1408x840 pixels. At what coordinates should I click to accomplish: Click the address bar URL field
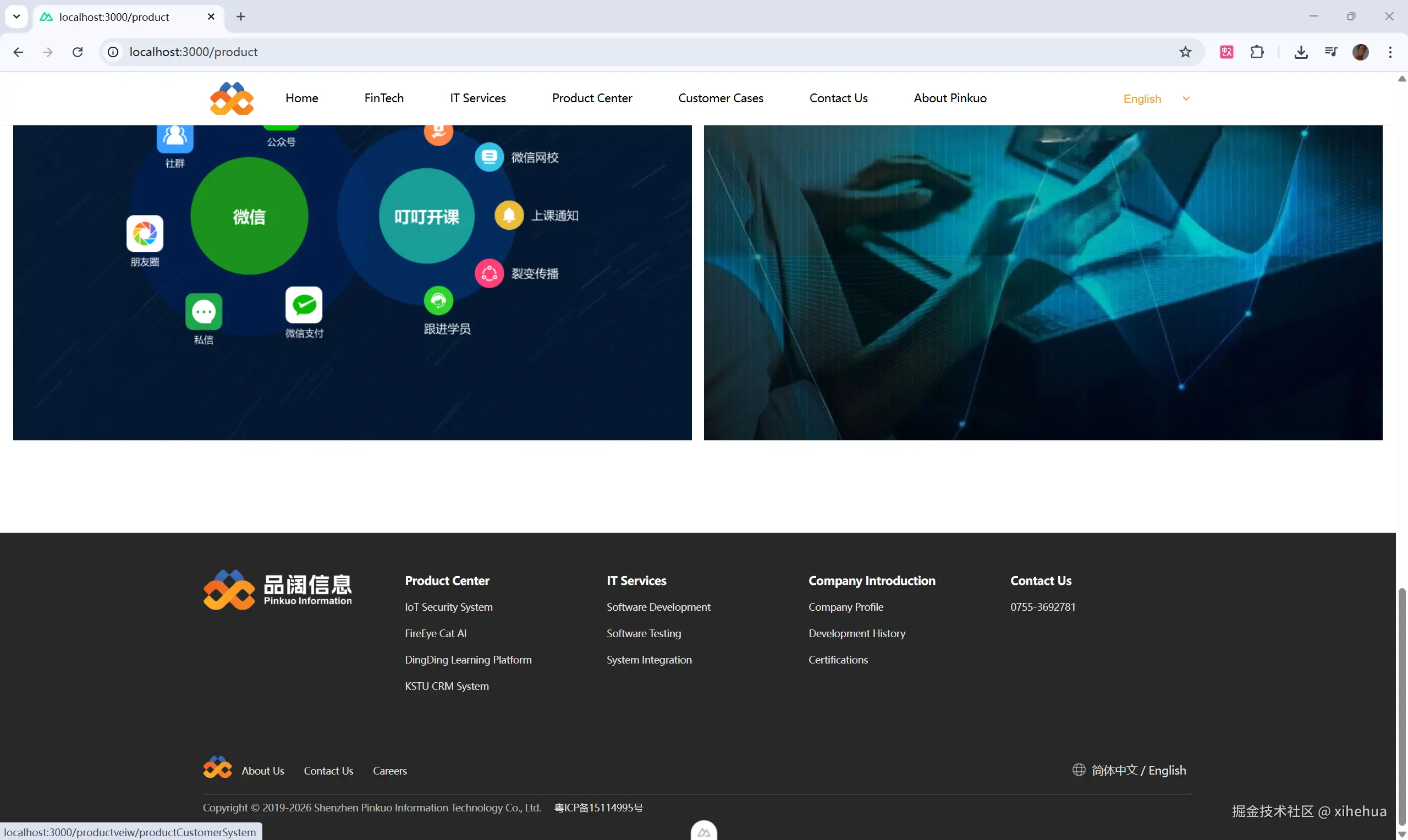click(623, 52)
